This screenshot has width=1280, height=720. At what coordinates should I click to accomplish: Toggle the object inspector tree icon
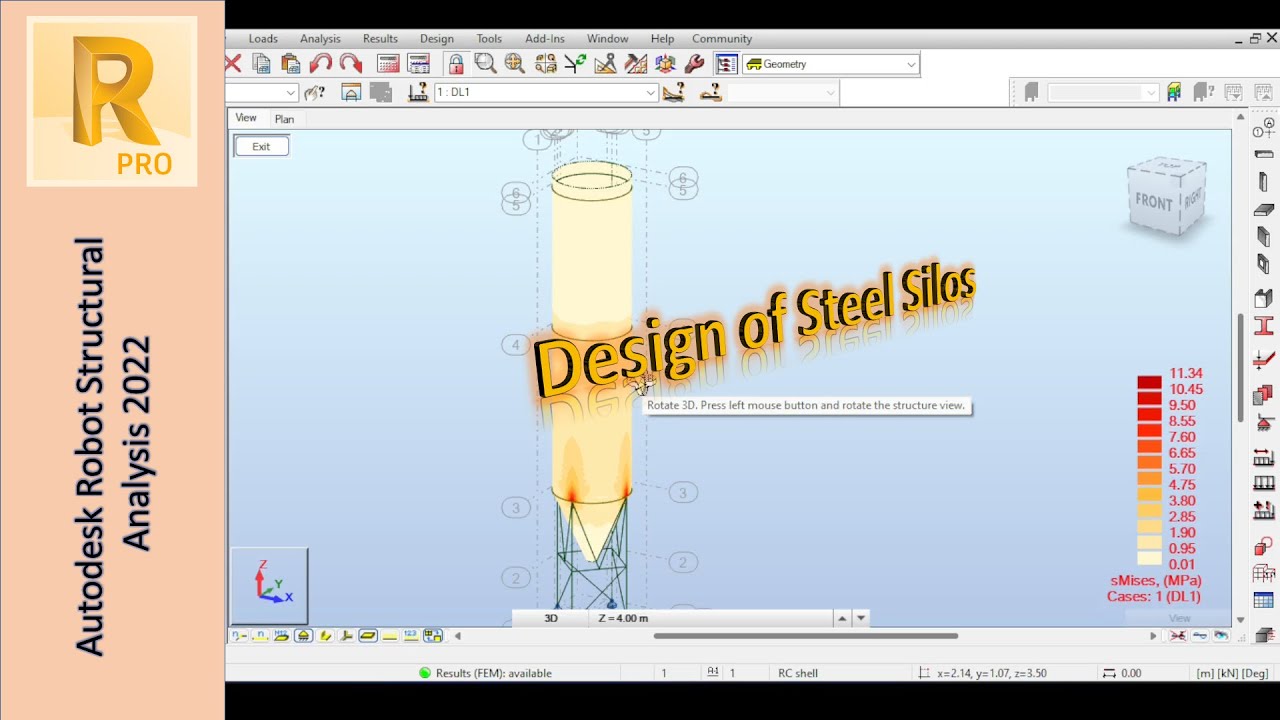tap(727, 64)
